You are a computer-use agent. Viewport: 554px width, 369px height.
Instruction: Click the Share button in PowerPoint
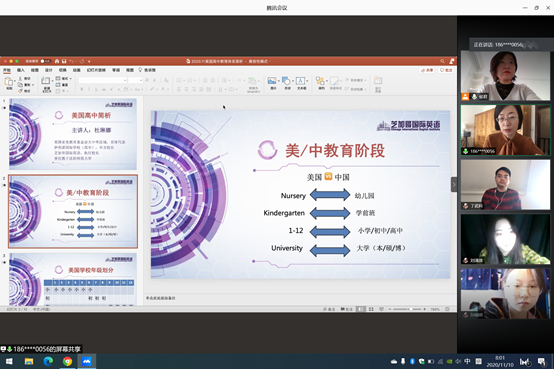[428, 70]
